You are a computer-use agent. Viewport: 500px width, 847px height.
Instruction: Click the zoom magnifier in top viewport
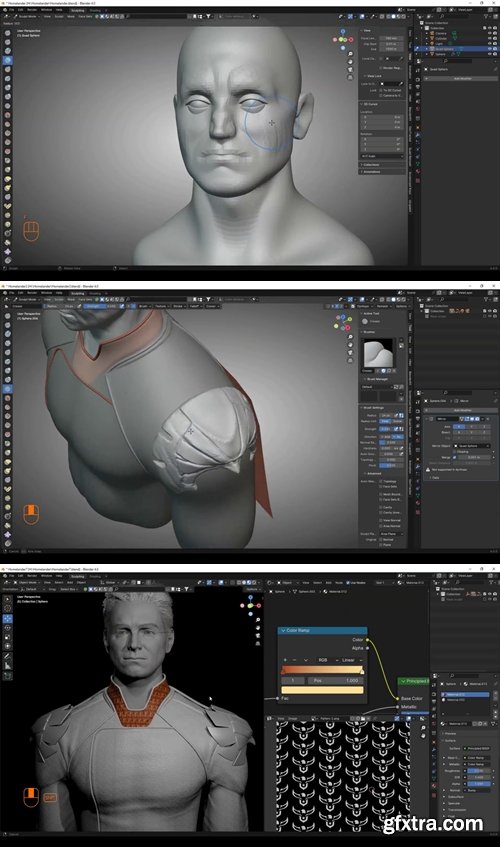[350, 54]
